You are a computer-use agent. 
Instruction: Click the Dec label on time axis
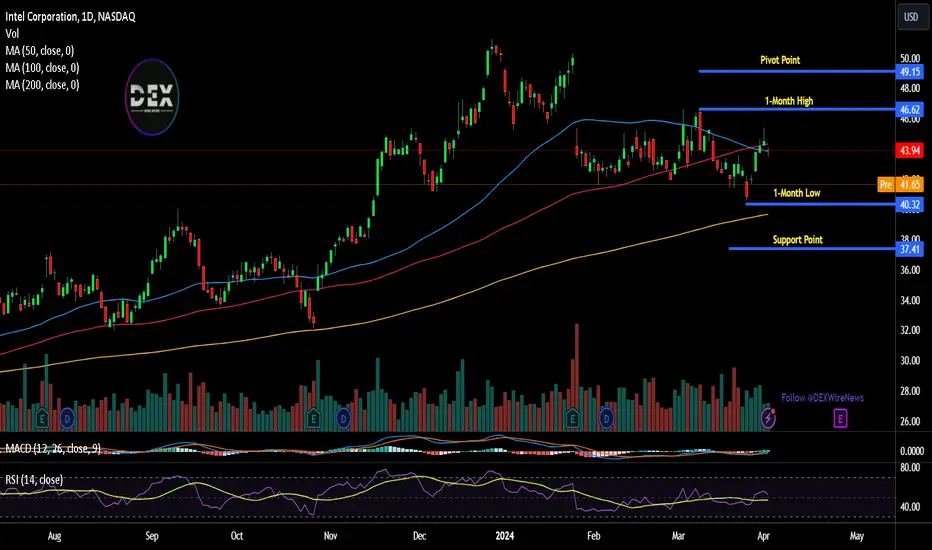coord(419,536)
